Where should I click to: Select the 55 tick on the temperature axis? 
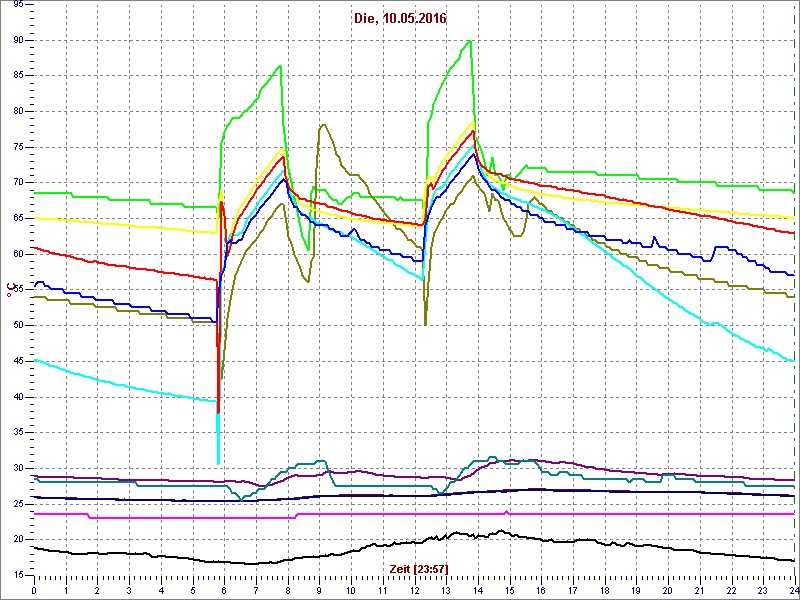tap(17, 290)
